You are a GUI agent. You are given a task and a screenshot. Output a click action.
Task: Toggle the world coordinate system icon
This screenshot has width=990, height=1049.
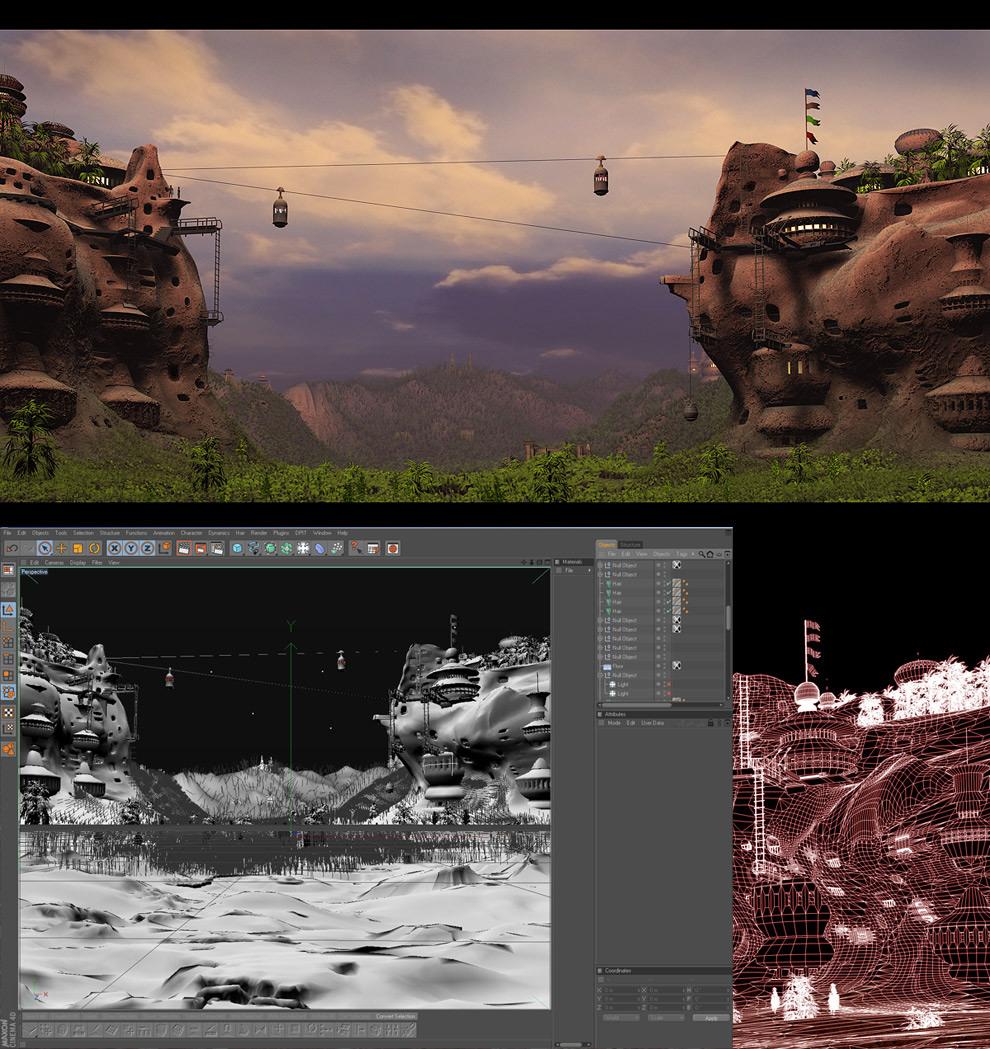[165, 548]
